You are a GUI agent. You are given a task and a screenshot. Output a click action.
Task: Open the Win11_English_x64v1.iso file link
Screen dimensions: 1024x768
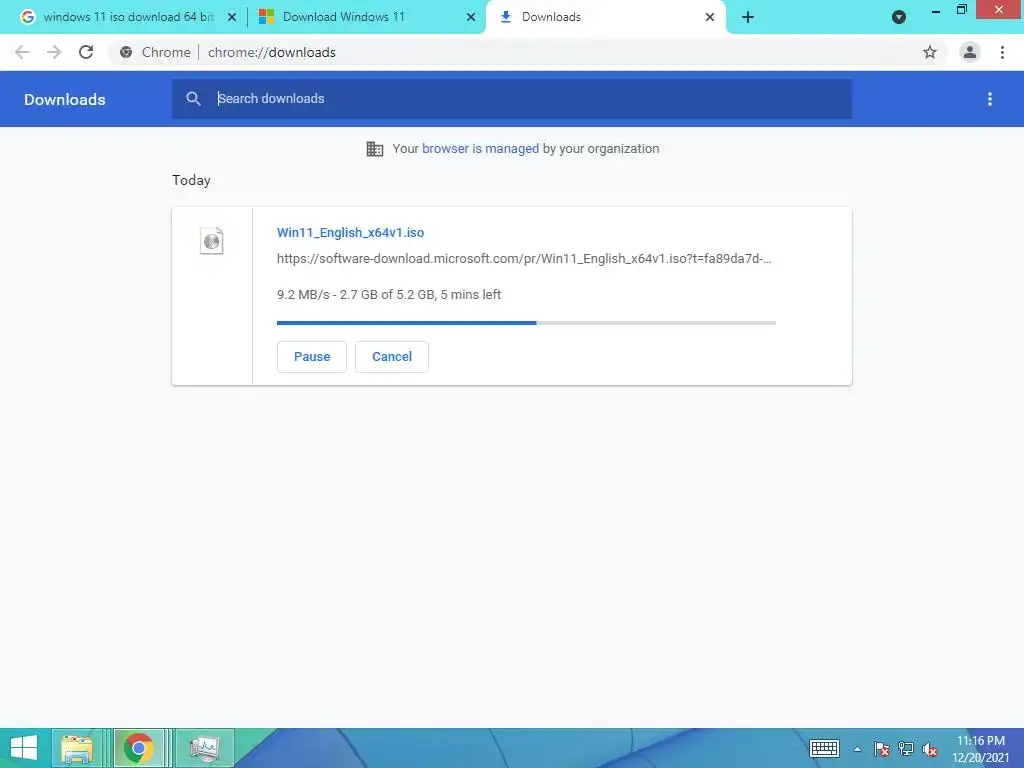[x=350, y=232]
